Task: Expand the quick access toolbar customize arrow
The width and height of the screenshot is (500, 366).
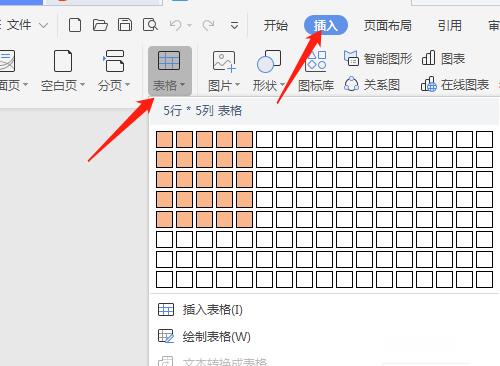Action: pos(234,25)
